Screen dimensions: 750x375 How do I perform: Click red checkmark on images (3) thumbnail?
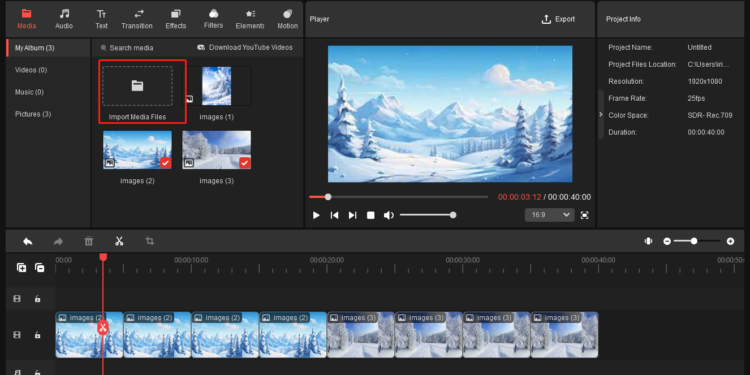coord(244,163)
